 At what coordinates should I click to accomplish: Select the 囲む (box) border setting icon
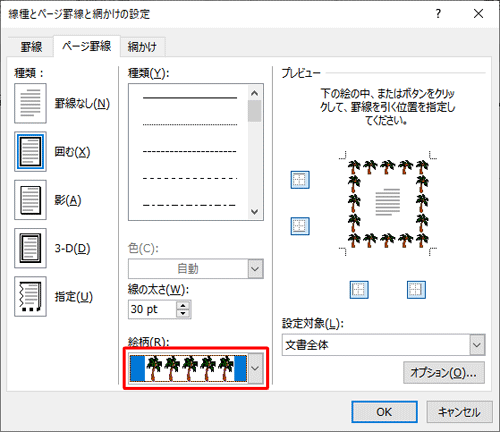tap(30, 152)
